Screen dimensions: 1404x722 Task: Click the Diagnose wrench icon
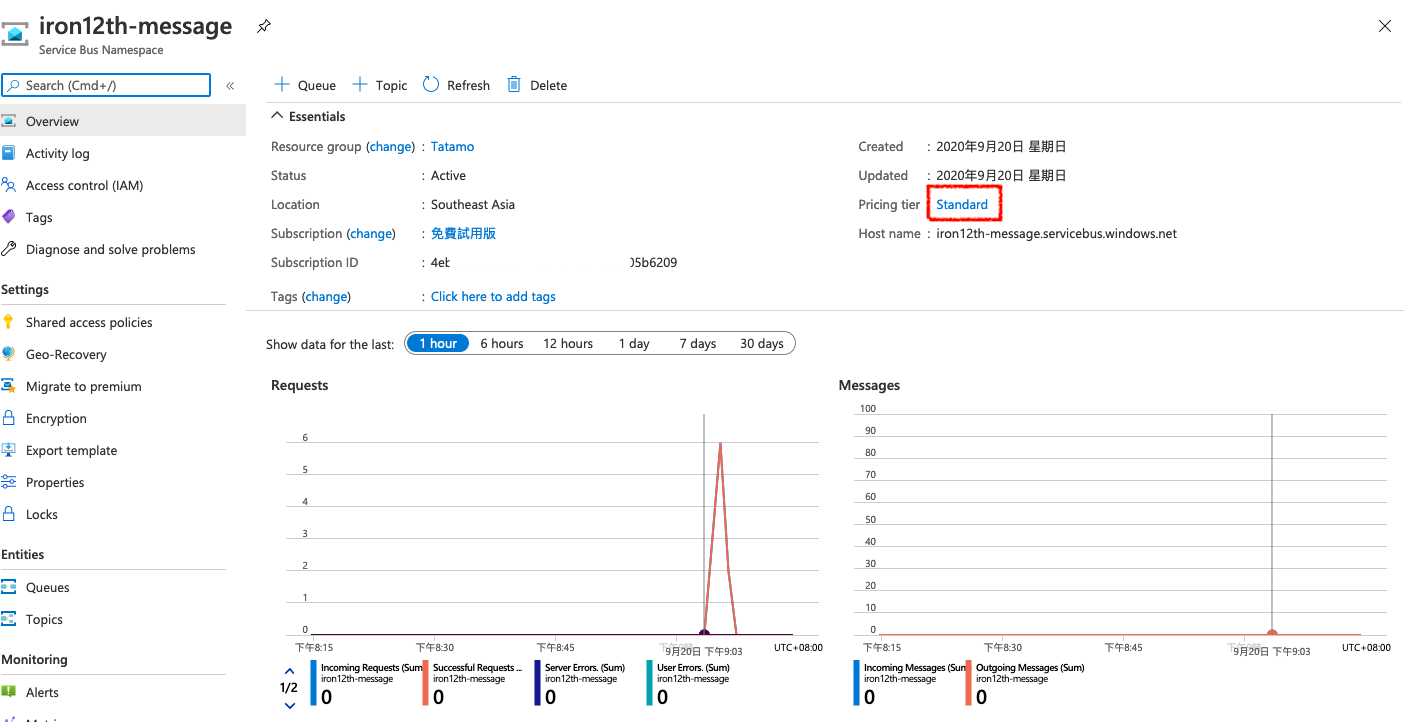(x=9, y=249)
